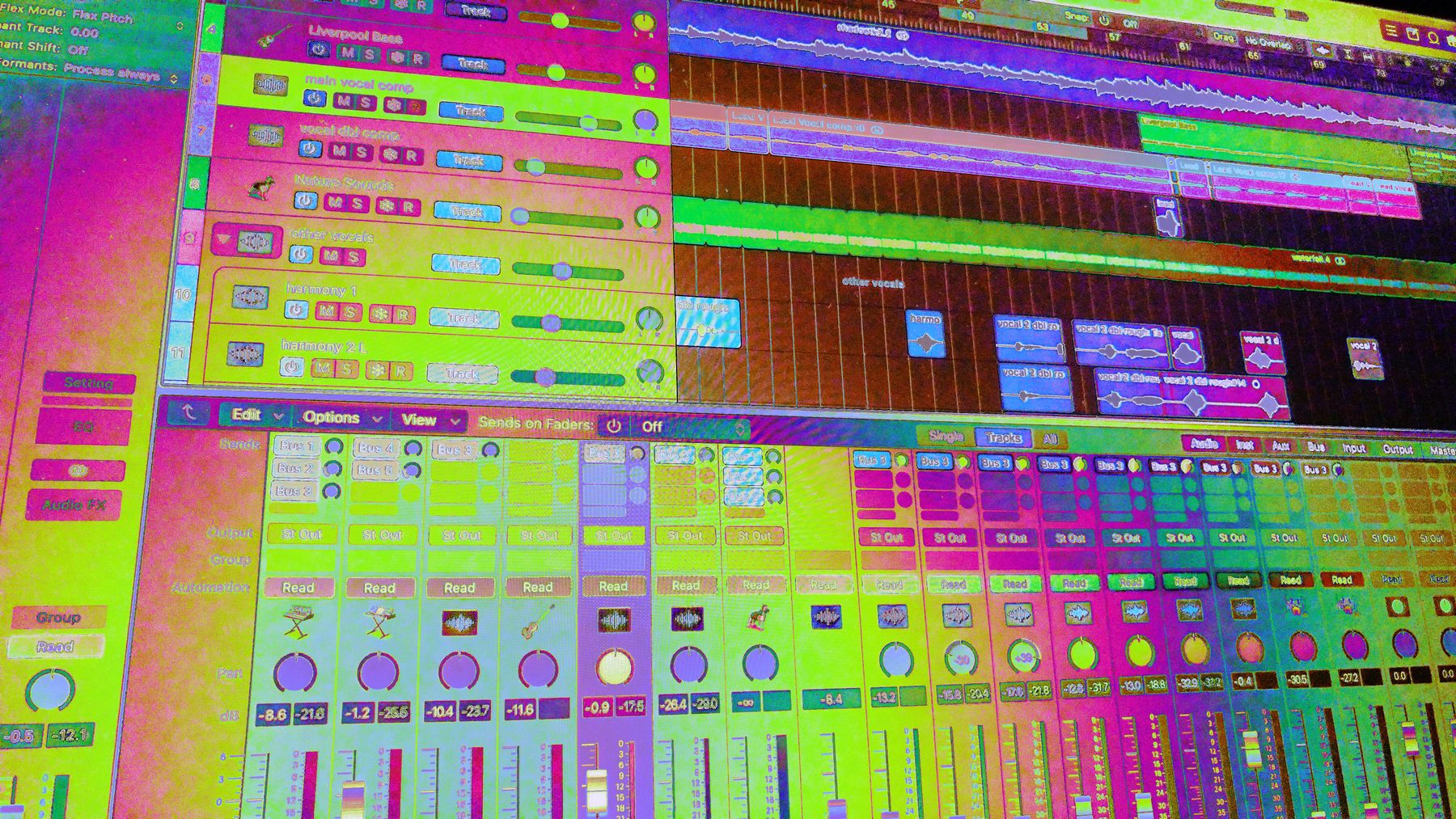Viewport: 1456px width, 819px height.
Task: Freeze the harmony 2 L track with the snowflake button
Action: (376, 370)
